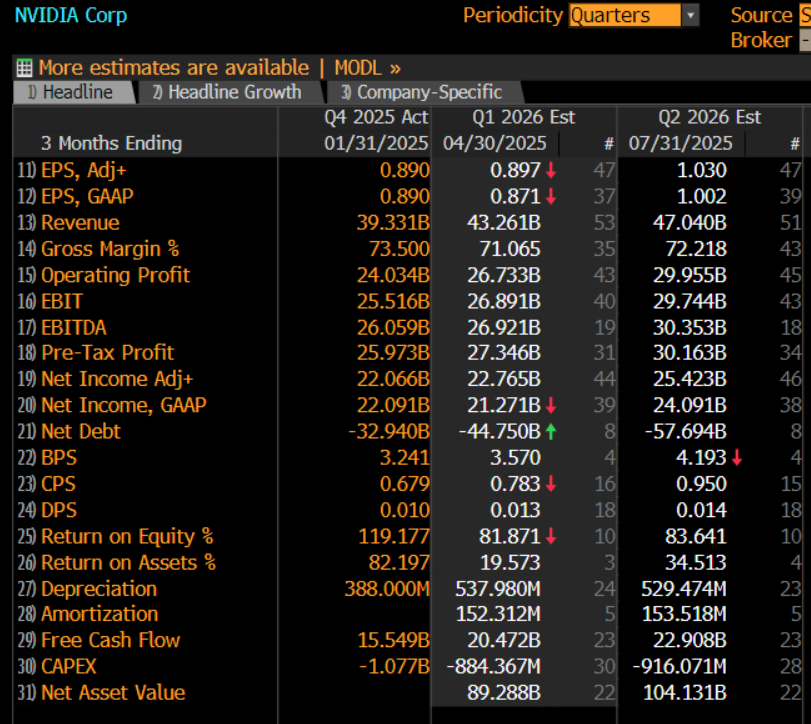This screenshot has width=811, height=724.
Task: Click the DPS row label
Action: pos(59,510)
